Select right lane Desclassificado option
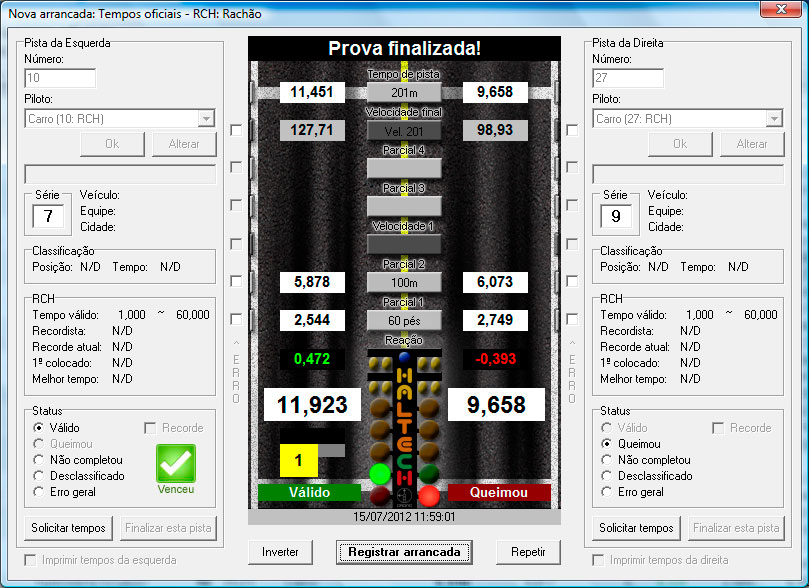This screenshot has width=809, height=588. tap(607, 476)
